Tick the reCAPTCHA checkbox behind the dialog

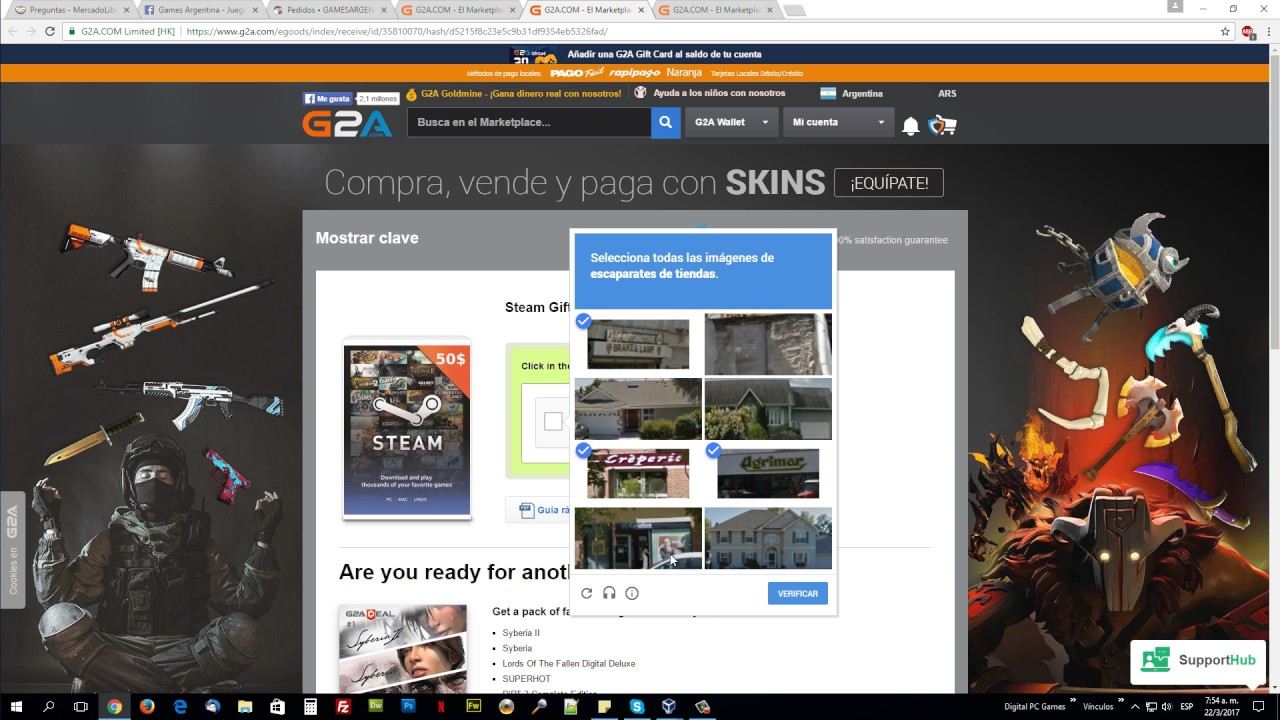click(x=553, y=422)
